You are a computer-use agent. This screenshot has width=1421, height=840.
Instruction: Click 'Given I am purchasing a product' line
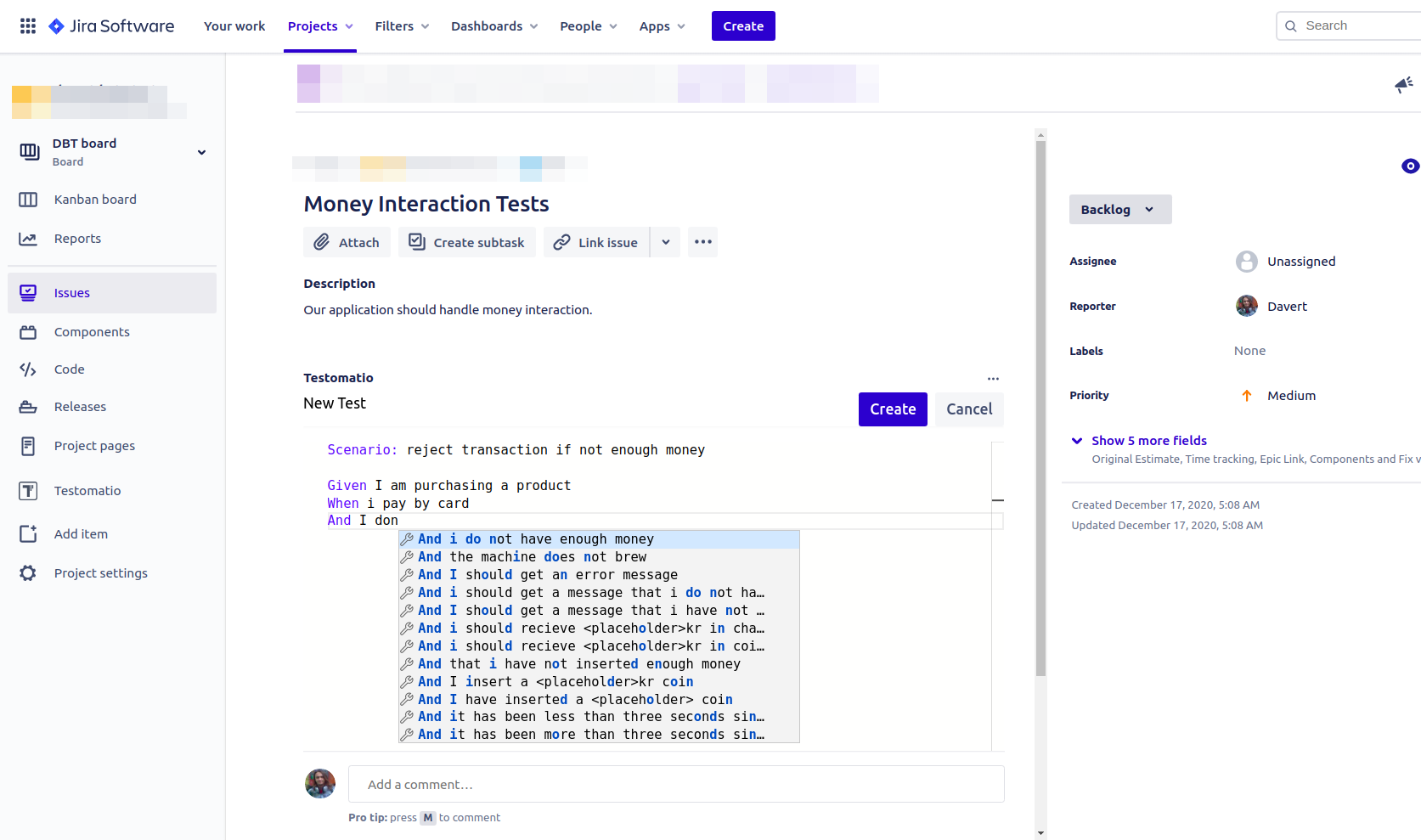pos(448,486)
